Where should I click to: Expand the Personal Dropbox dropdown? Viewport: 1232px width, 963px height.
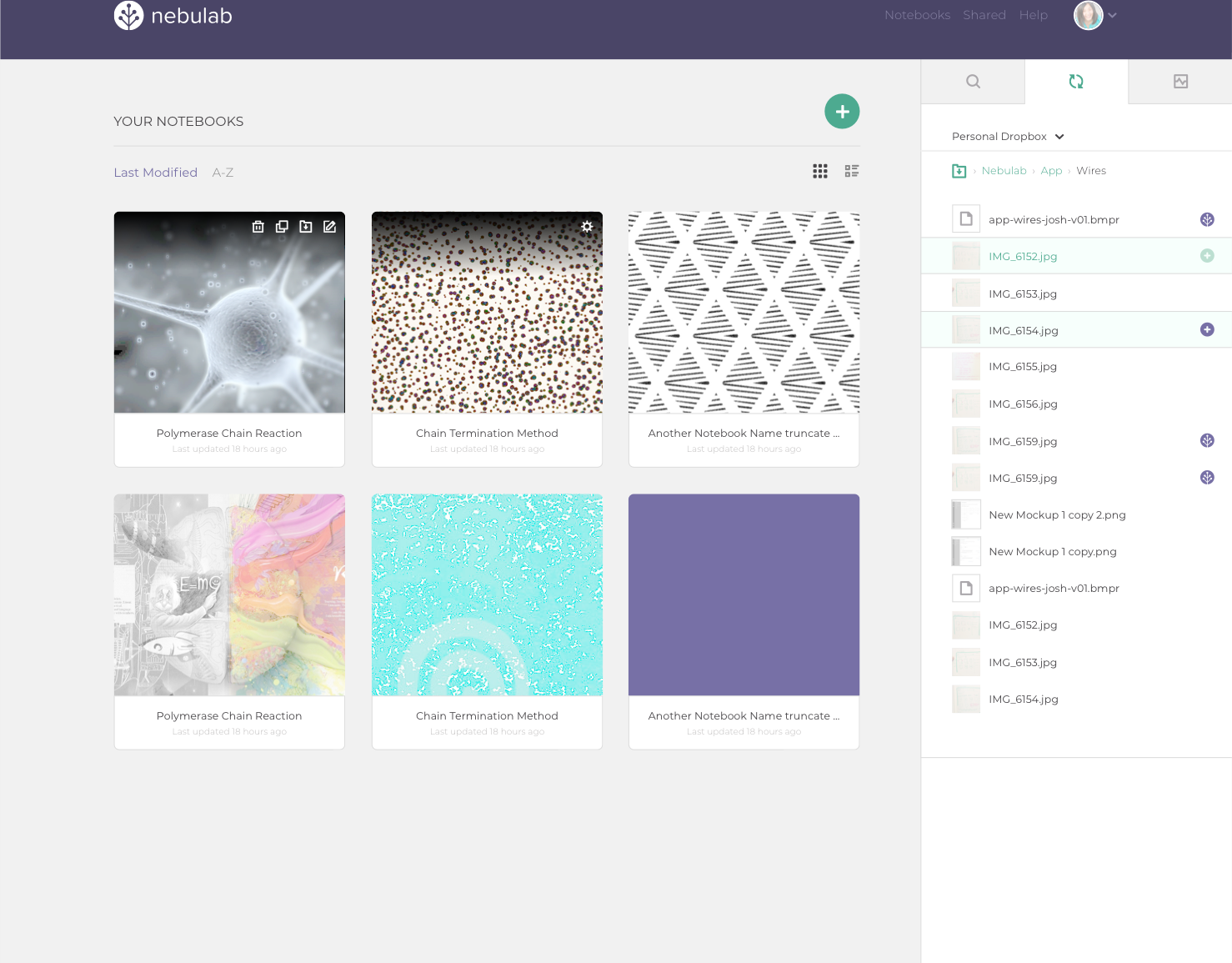[x=1008, y=137]
